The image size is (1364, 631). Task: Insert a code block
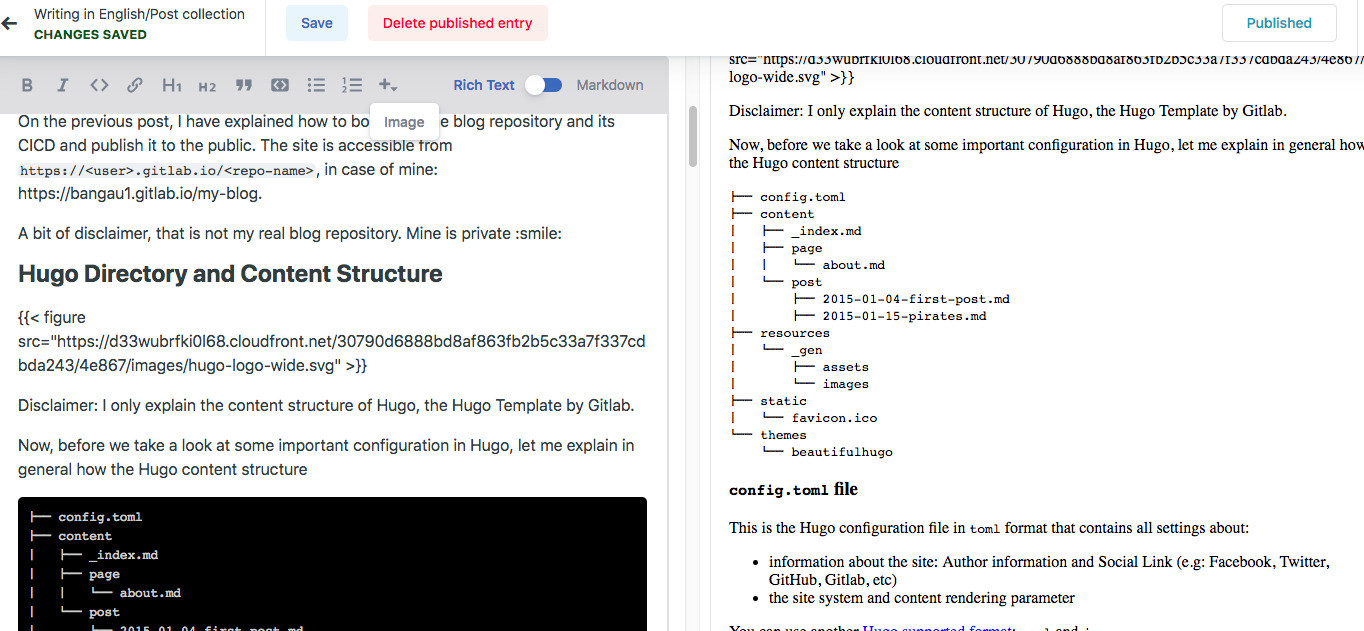[x=280, y=85]
